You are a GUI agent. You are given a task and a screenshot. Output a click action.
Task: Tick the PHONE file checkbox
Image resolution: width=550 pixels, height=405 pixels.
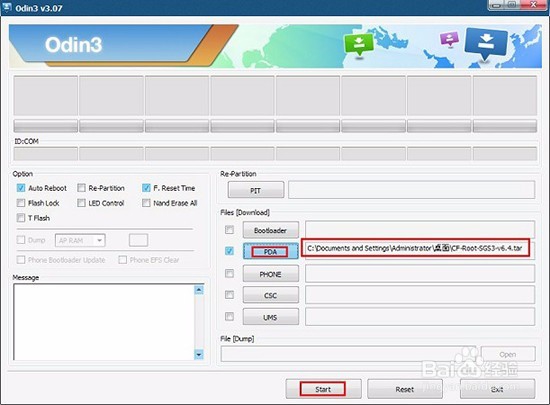[229, 274]
